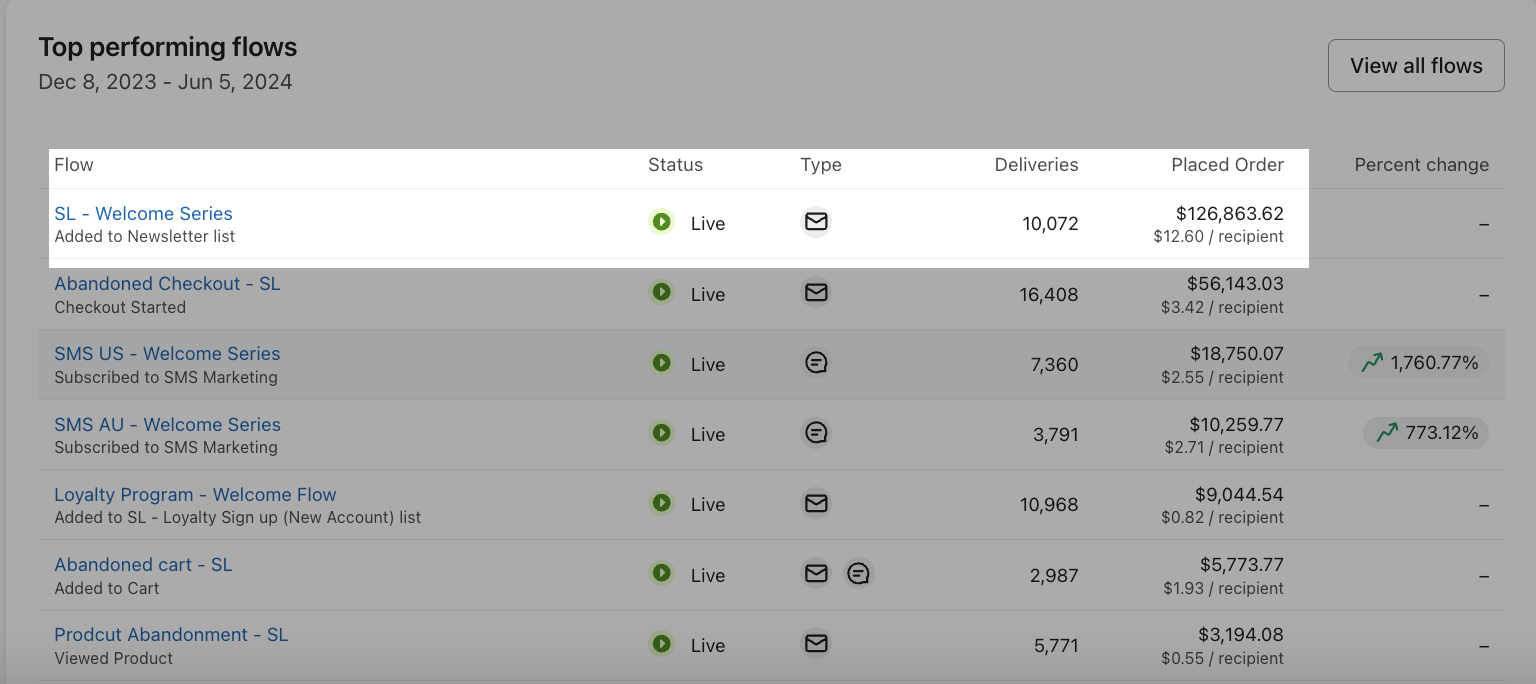Image resolution: width=1536 pixels, height=684 pixels.
Task: Click the 773.12% percent change badge
Action: pos(1425,433)
